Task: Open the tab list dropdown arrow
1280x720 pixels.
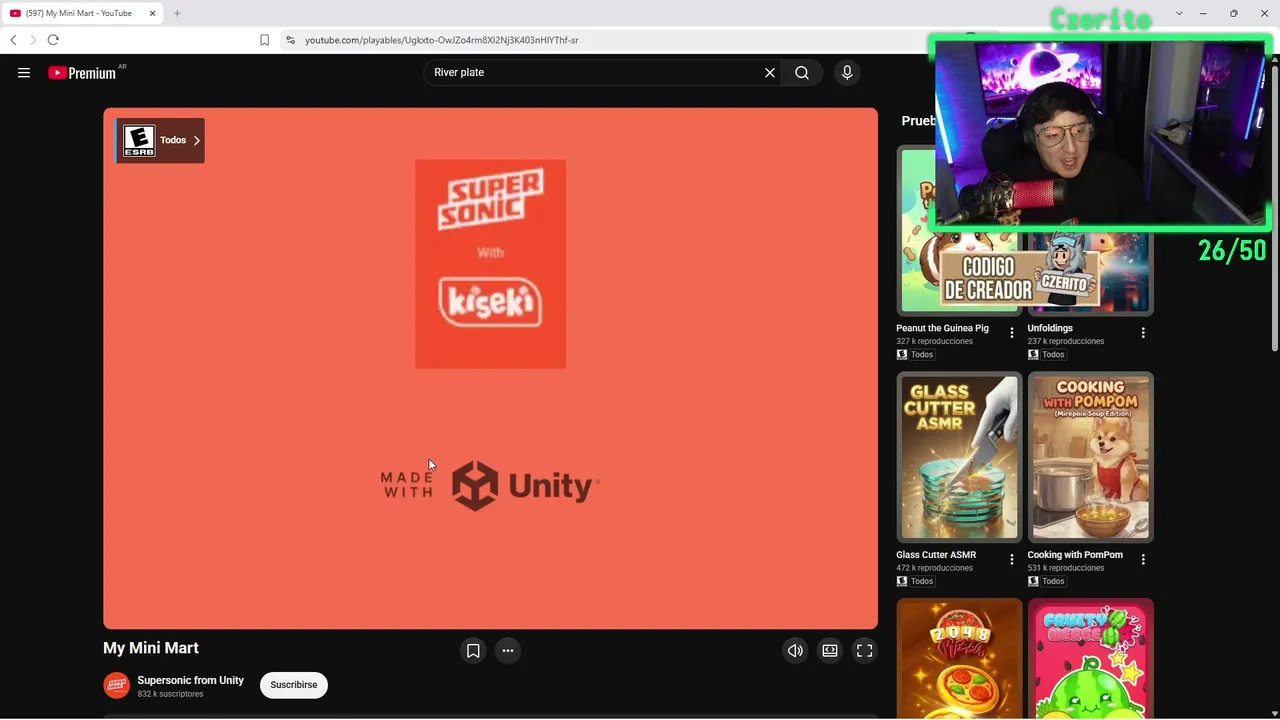Action: click(x=1179, y=13)
